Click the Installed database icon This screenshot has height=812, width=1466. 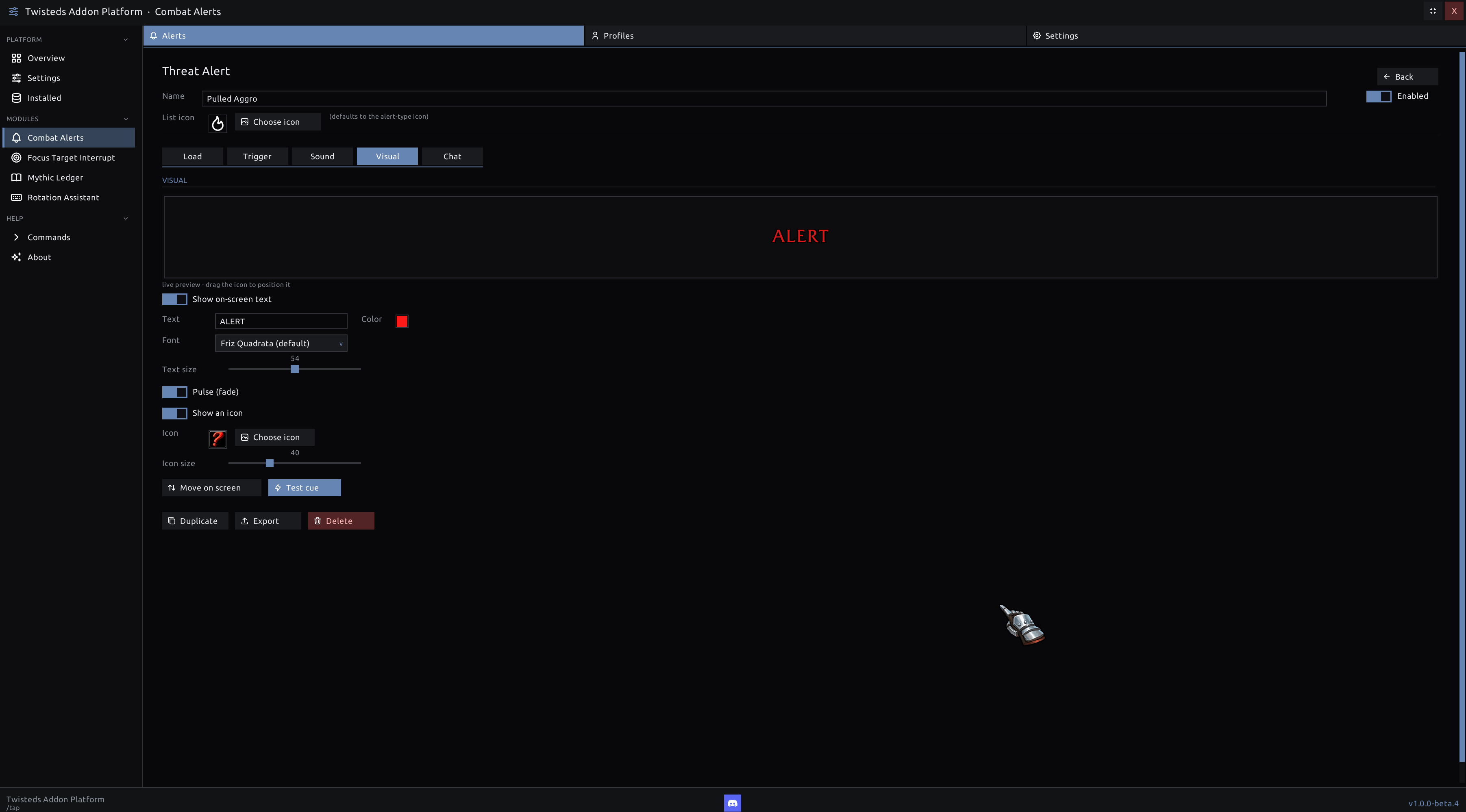click(x=17, y=98)
